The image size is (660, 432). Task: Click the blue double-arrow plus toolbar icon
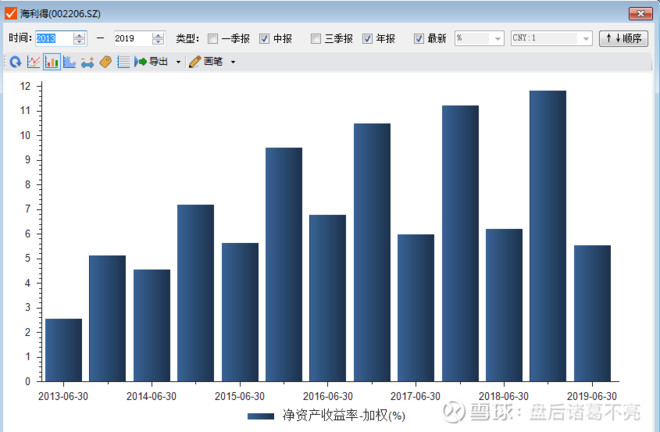87,62
